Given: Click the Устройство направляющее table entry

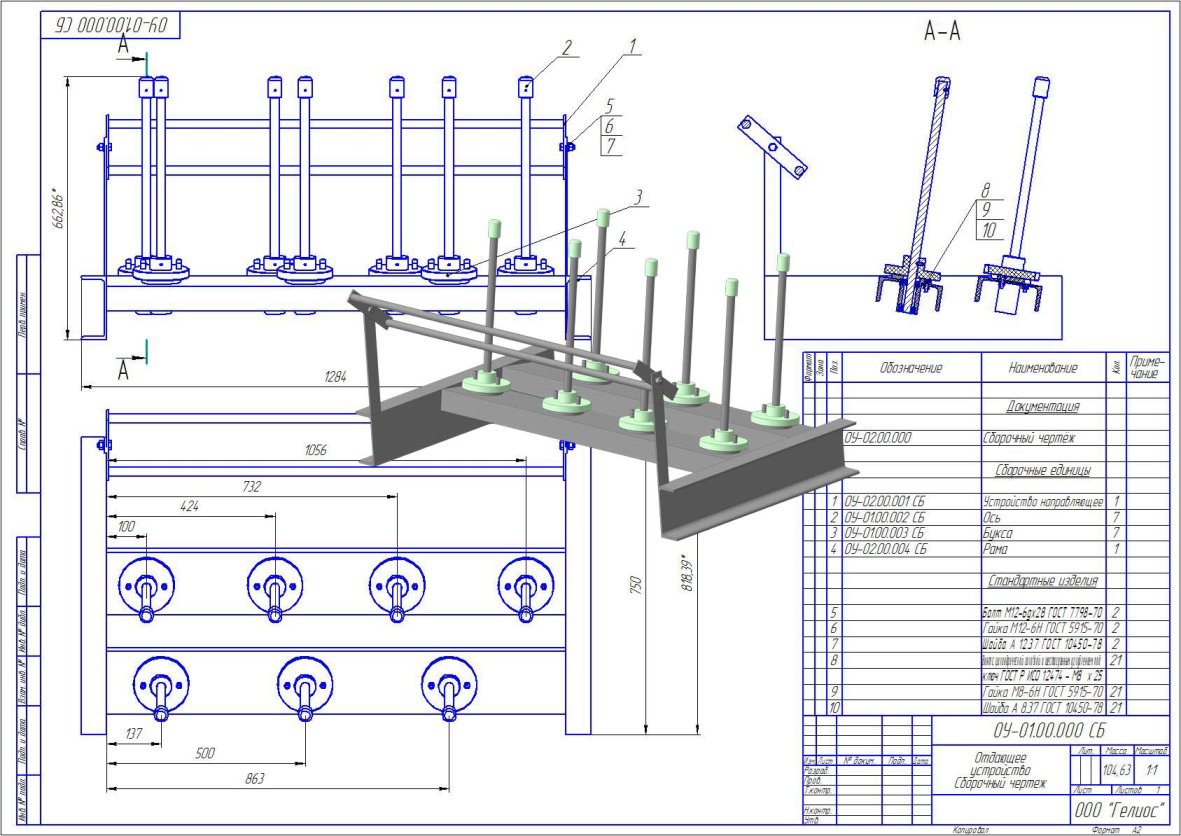Looking at the screenshot, I should 1043,501.
